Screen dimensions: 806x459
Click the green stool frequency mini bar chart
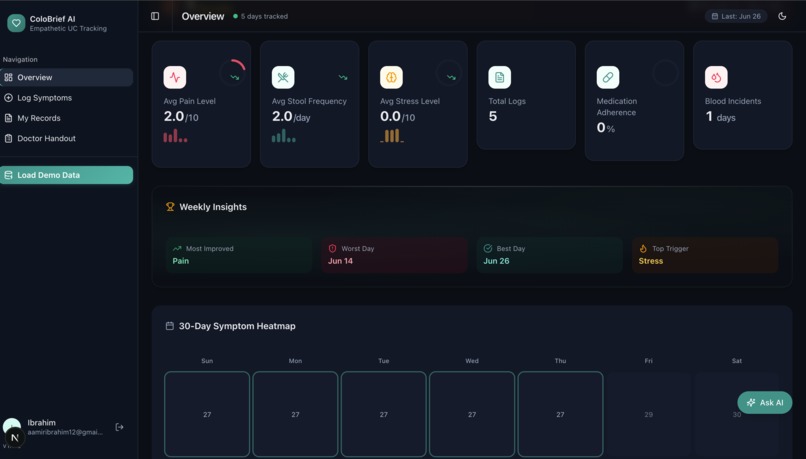[284, 136]
